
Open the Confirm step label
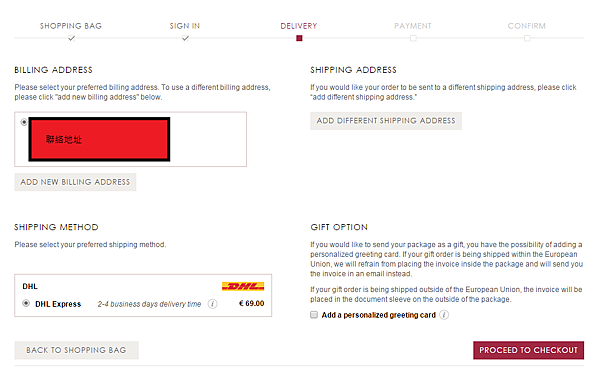pyautogui.click(x=527, y=26)
